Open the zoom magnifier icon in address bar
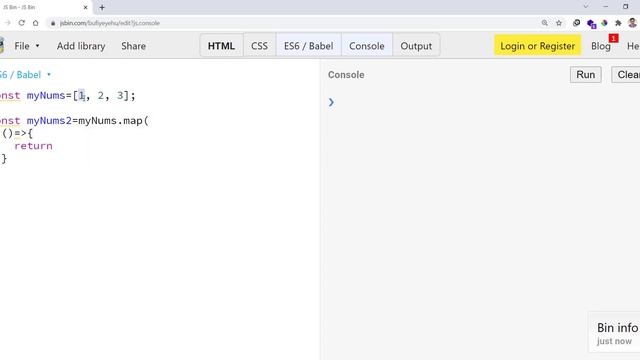The width and height of the screenshot is (640, 360). pos(544,23)
